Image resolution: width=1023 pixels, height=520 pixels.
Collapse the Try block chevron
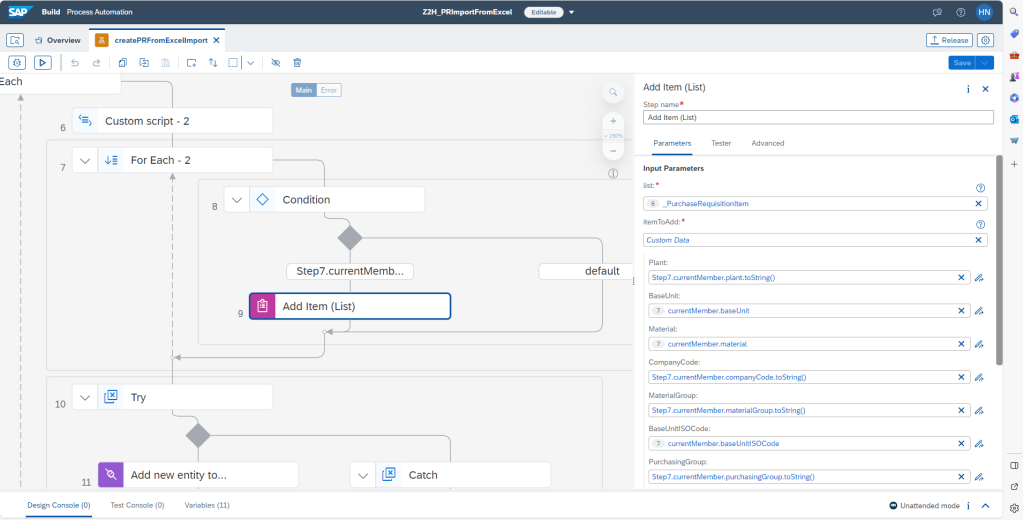point(85,397)
